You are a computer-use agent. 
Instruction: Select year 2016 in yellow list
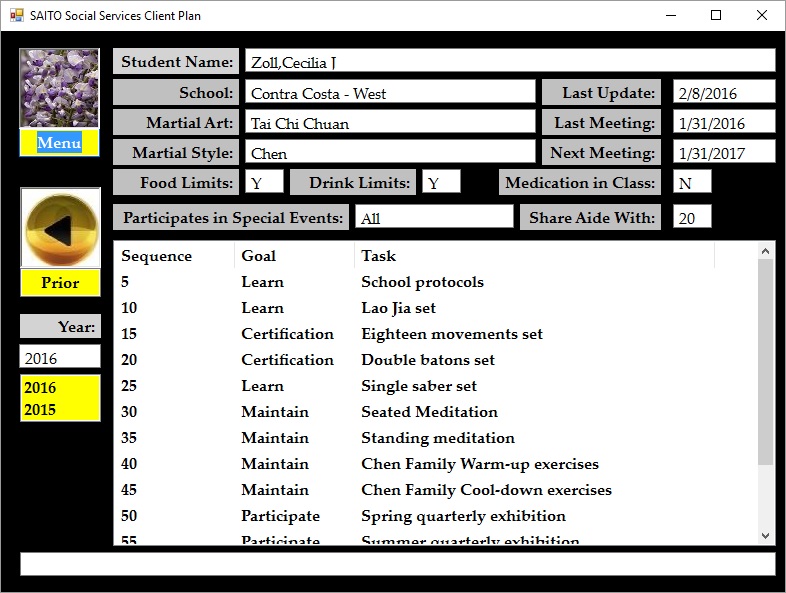tap(40, 388)
